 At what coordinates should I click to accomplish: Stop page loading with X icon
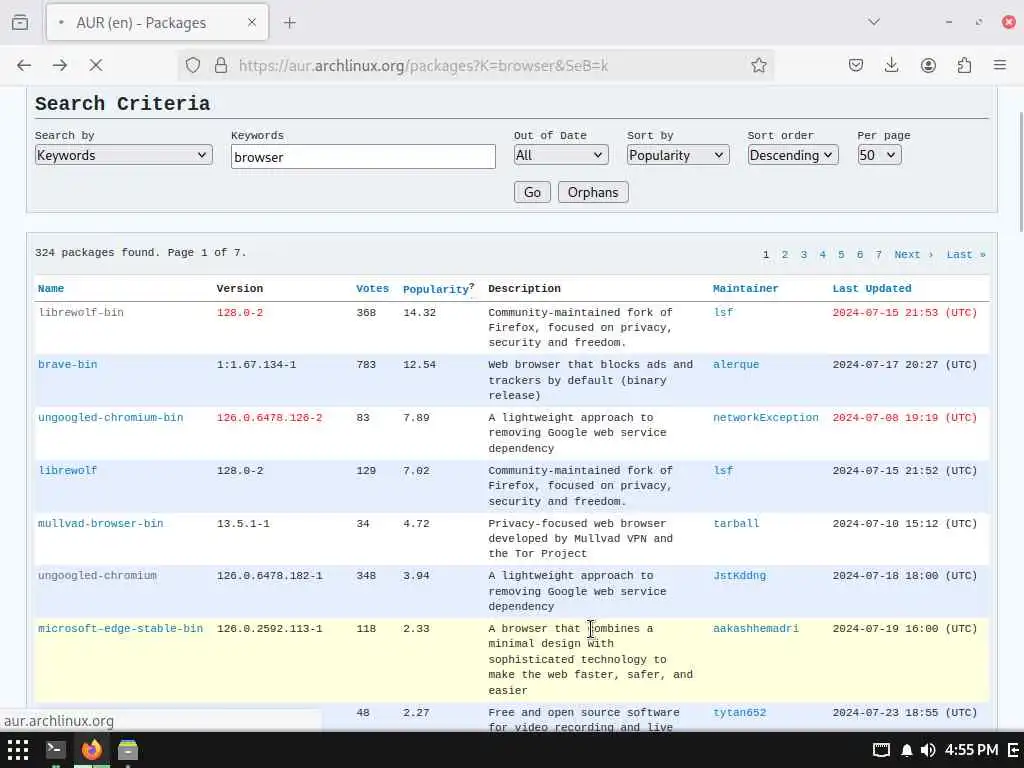95,65
